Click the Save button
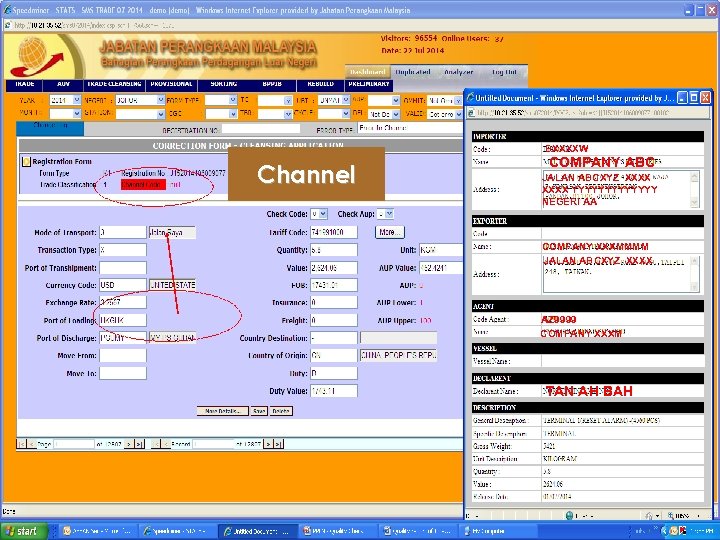 259,411
